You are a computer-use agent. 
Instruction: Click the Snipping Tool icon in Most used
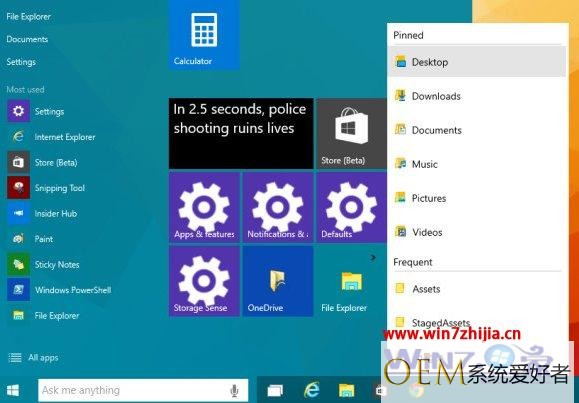pos(18,188)
